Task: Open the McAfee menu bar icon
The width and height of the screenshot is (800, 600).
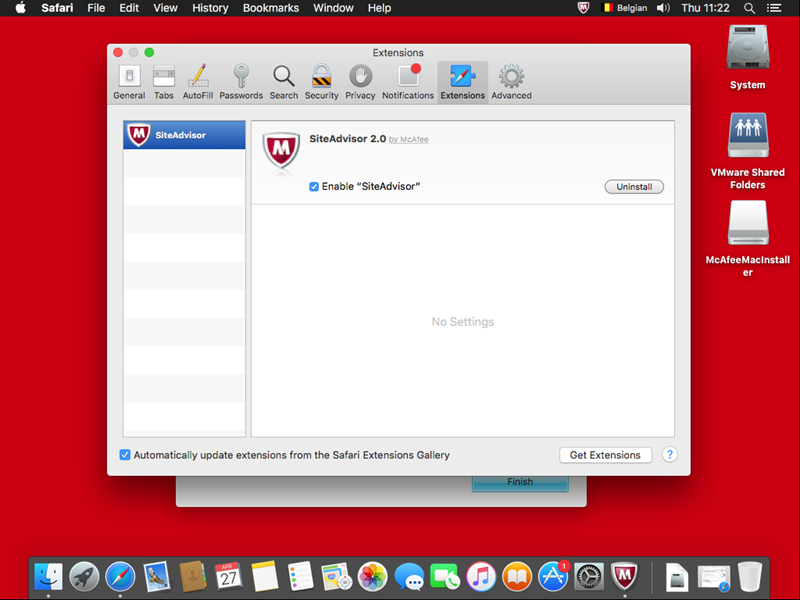Action: coord(584,8)
